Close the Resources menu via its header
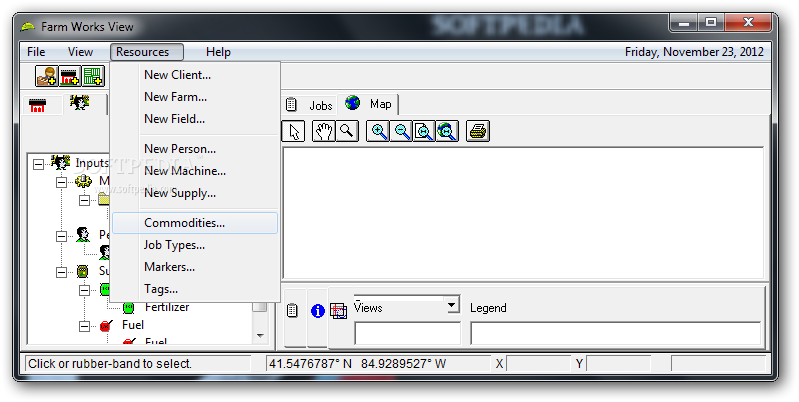The image size is (799, 402). point(147,52)
